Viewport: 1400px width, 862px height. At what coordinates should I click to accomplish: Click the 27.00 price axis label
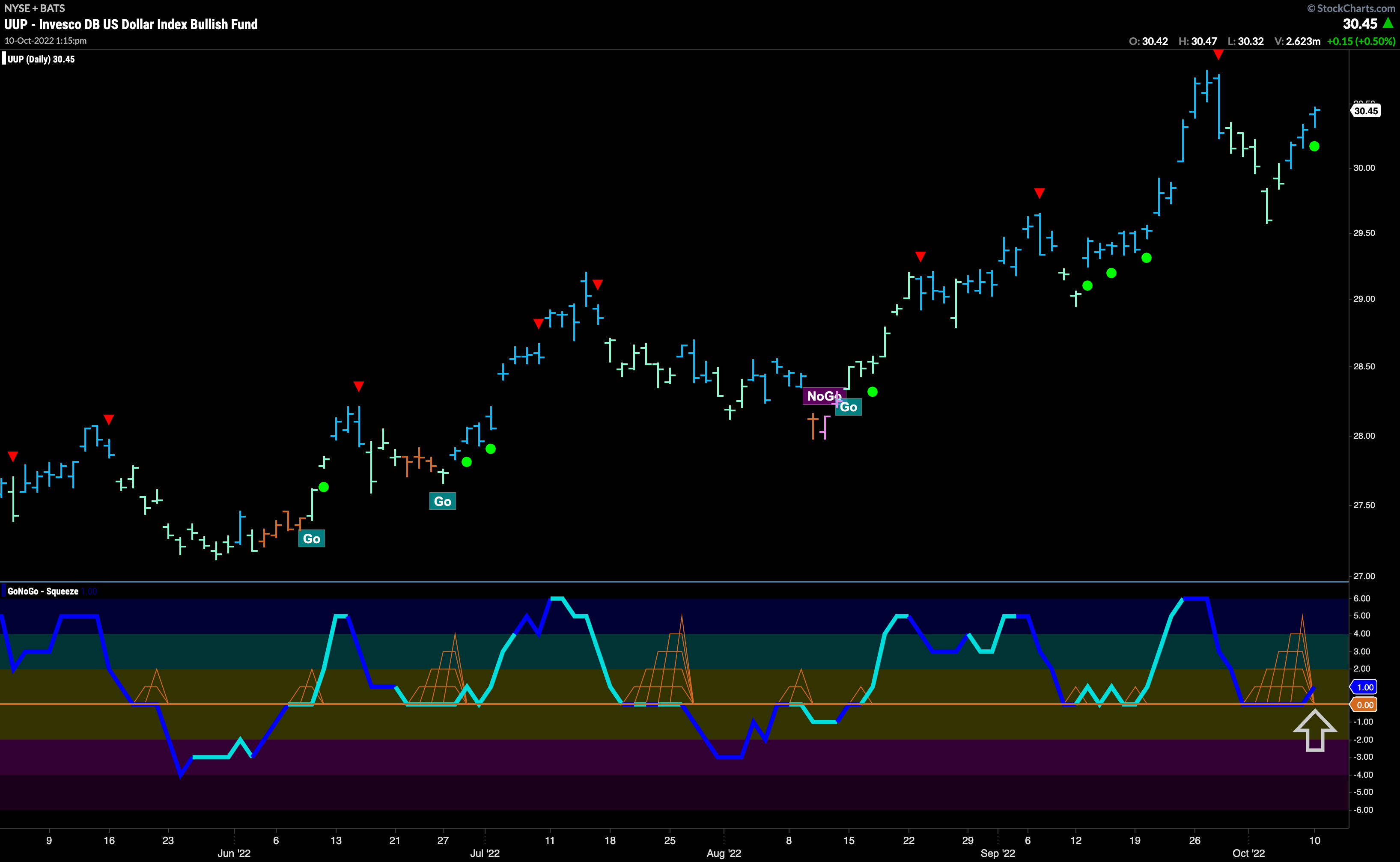point(1364,576)
